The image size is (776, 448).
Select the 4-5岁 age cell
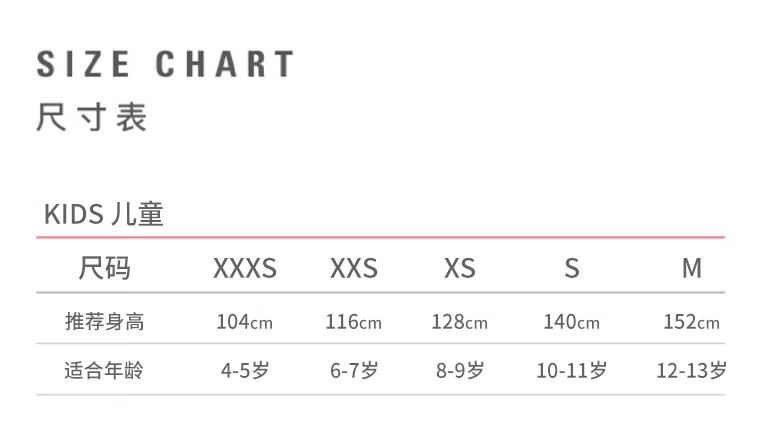point(245,371)
